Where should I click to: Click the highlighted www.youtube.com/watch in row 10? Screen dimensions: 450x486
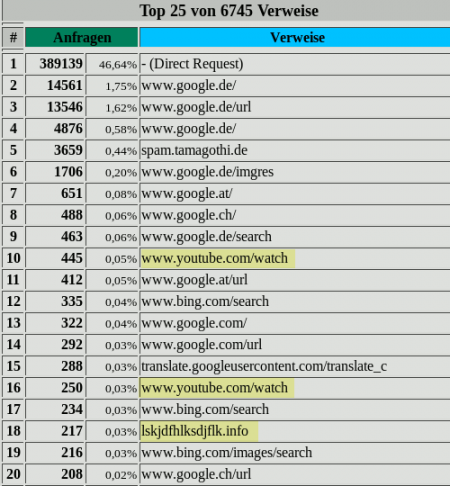tap(214, 258)
